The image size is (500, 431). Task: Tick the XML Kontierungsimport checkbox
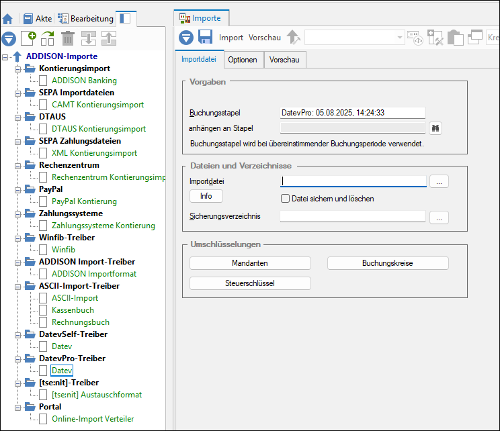(x=43, y=153)
